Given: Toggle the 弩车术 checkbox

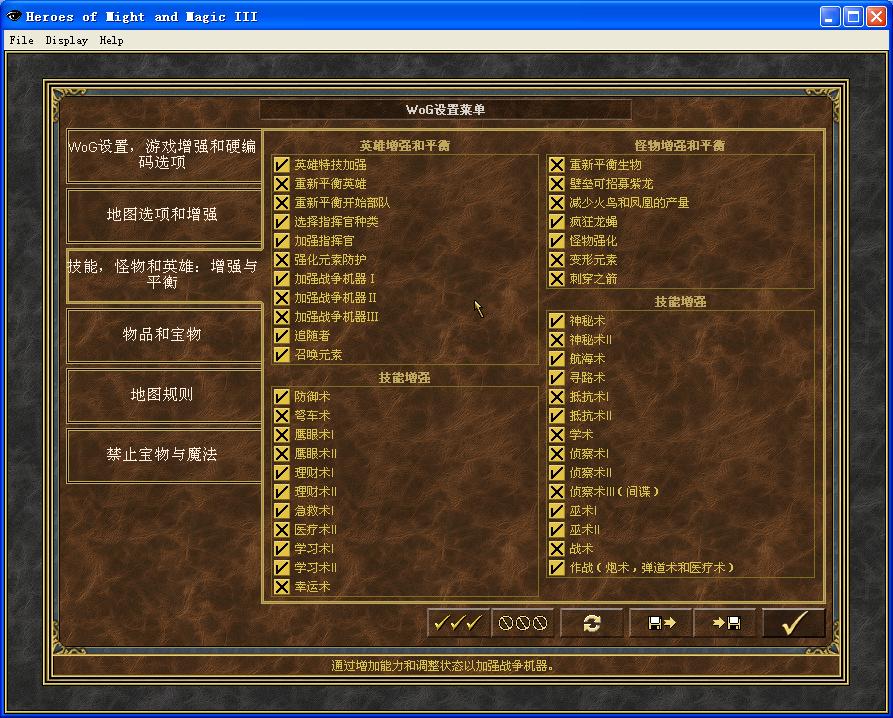Looking at the screenshot, I should point(281,416).
